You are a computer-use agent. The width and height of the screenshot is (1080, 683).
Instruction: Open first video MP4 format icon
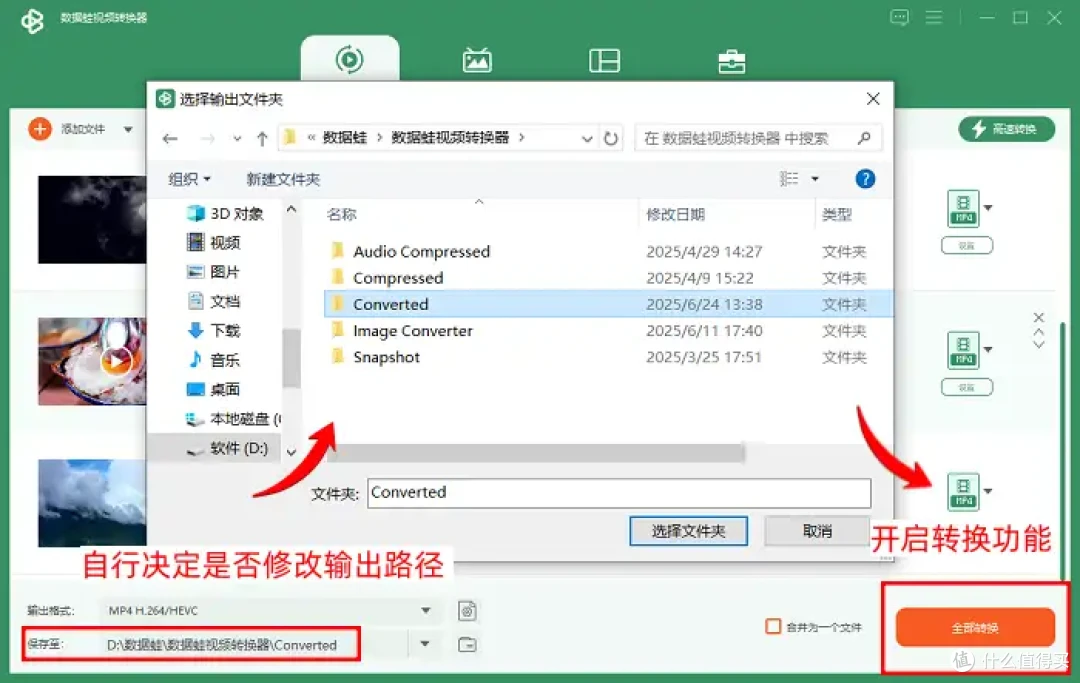pyautogui.click(x=963, y=209)
